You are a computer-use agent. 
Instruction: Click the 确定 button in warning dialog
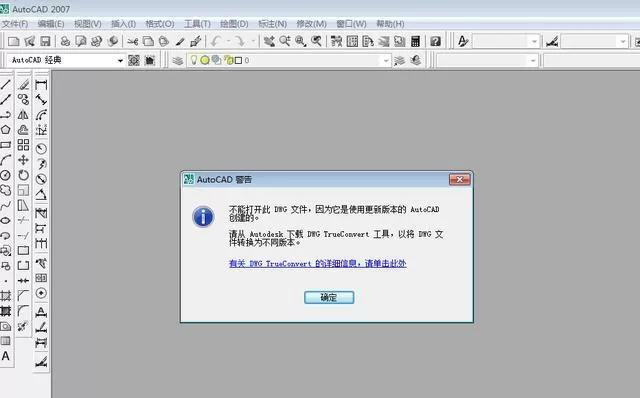329,297
